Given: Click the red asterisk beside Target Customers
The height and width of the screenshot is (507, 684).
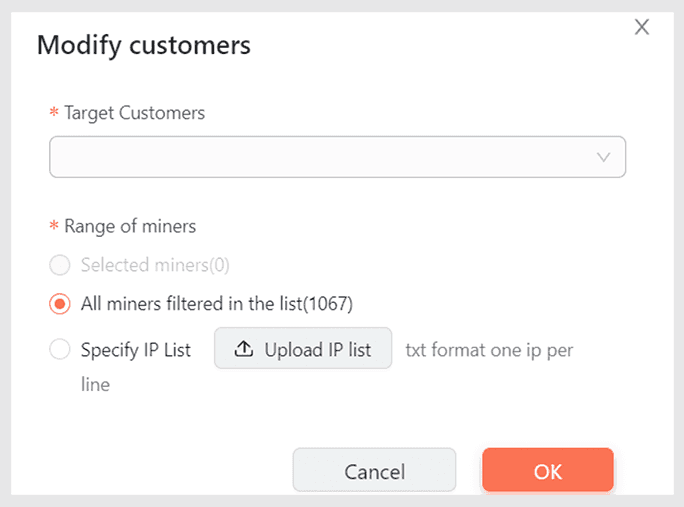Looking at the screenshot, I should tap(54, 114).
